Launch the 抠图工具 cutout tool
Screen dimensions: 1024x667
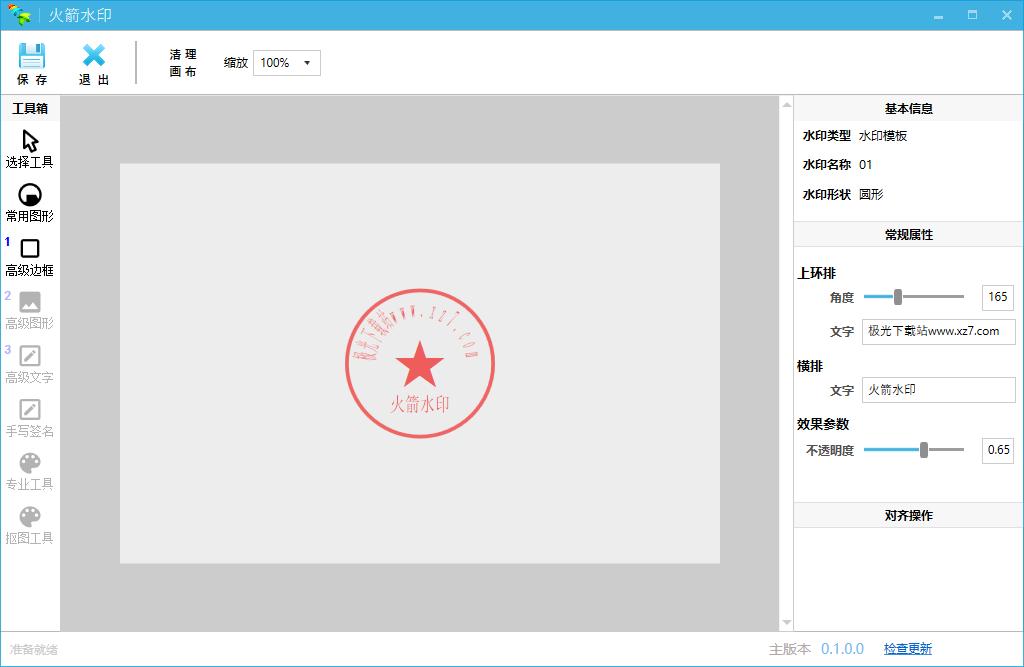(x=30, y=517)
